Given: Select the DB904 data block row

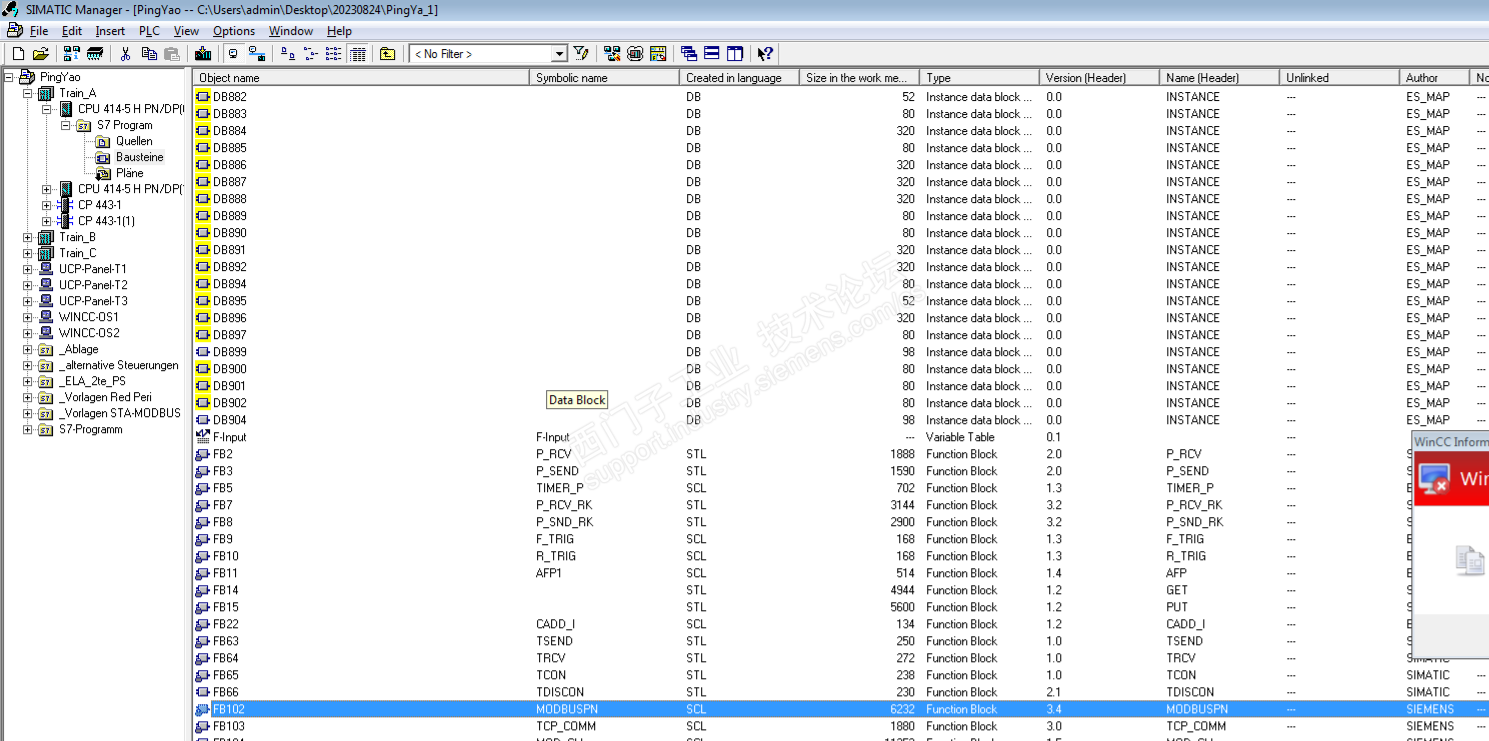Looking at the screenshot, I should 841,420.
